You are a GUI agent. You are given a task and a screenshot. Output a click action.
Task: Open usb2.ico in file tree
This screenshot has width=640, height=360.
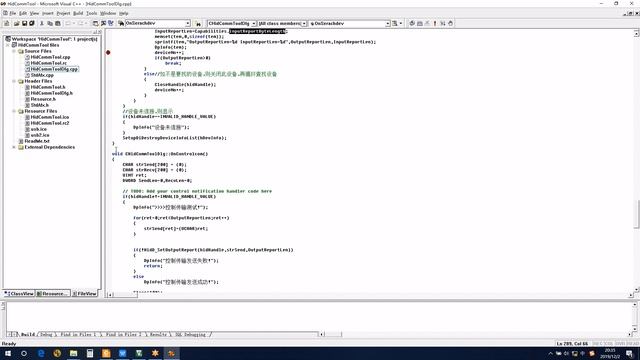click(x=40, y=135)
